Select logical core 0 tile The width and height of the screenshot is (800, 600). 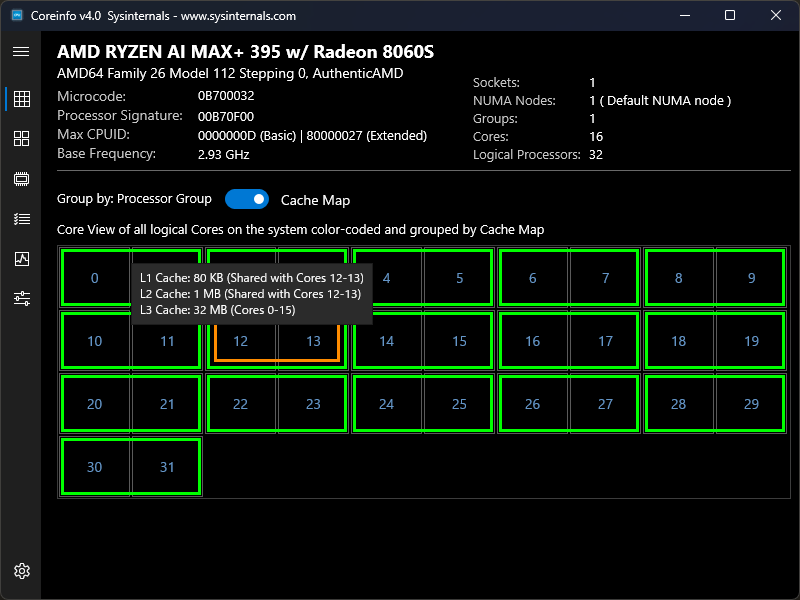coord(94,278)
